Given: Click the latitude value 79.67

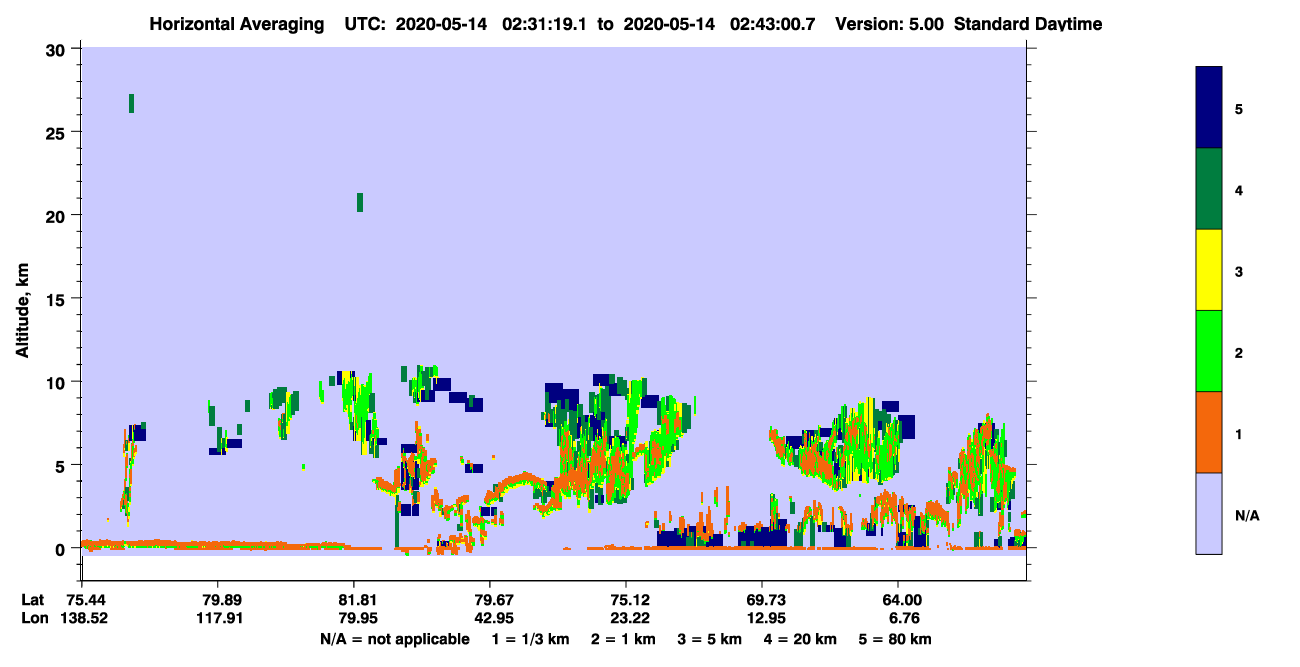Looking at the screenshot, I should pos(494,599).
